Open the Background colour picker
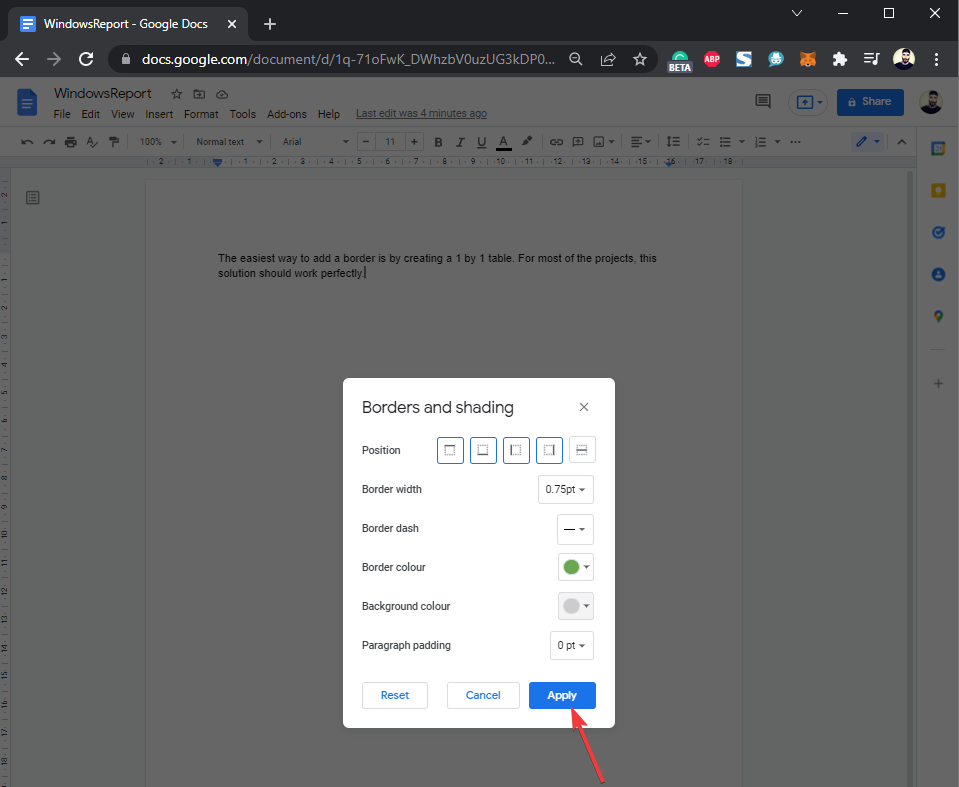Screen dimensions: 959x787 tap(576, 606)
